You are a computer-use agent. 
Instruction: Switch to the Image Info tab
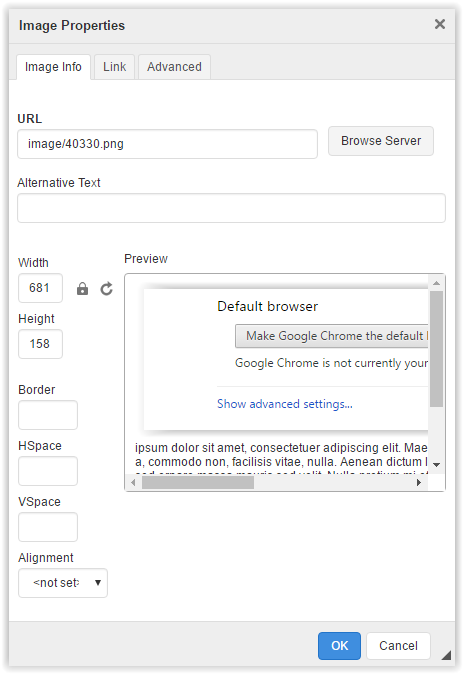point(53,67)
